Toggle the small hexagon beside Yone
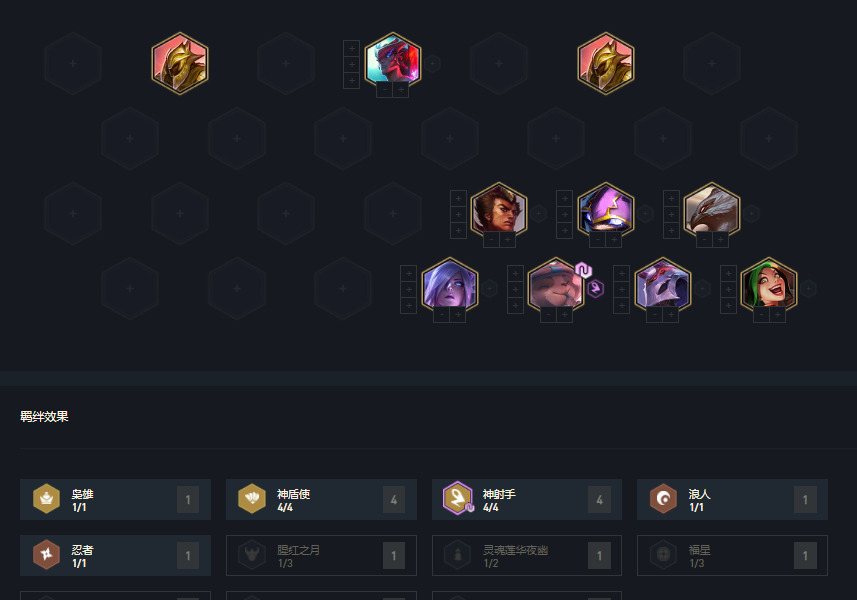The image size is (857, 600). pyautogui.click(x=433, y=63)
